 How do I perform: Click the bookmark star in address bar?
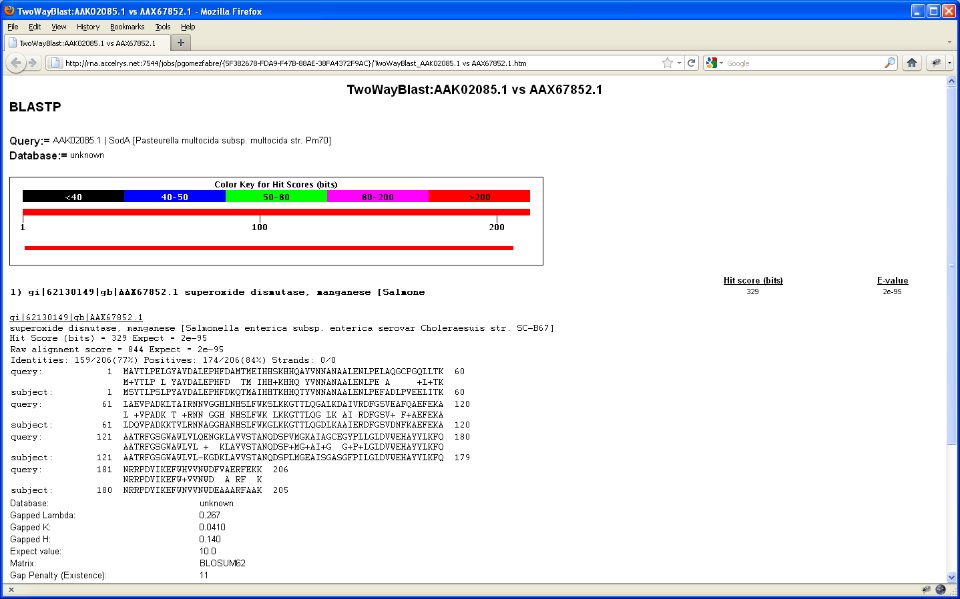(x=667, y=63)
